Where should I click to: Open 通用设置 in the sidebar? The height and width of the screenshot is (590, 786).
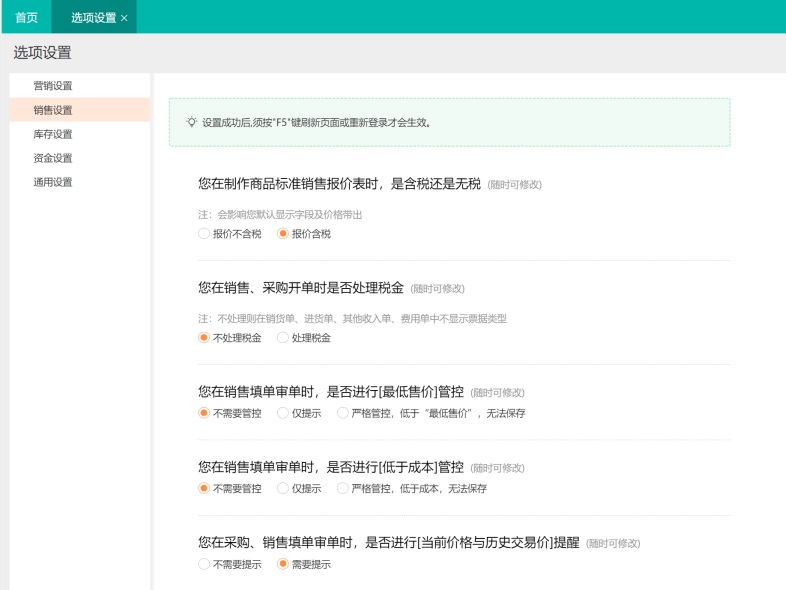pyautogui.click(x=53, y=182)
